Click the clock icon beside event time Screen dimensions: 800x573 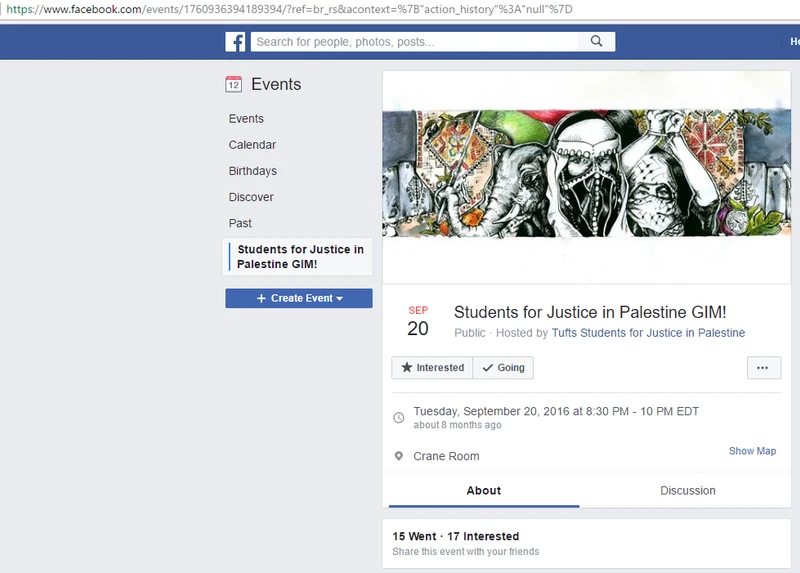click(x=399, y=418)
